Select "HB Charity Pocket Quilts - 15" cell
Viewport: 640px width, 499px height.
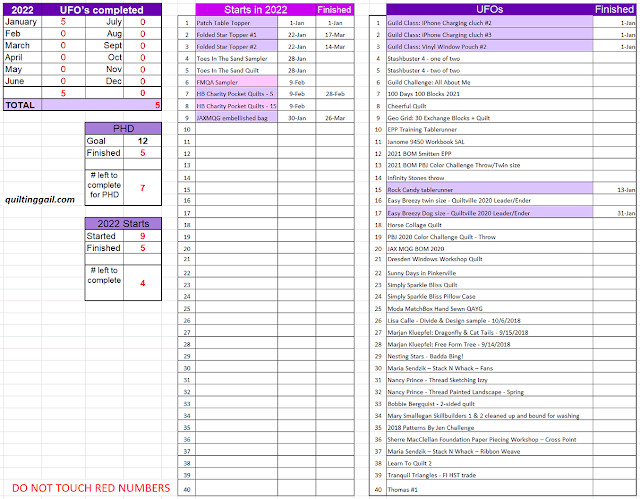[236, 106]
